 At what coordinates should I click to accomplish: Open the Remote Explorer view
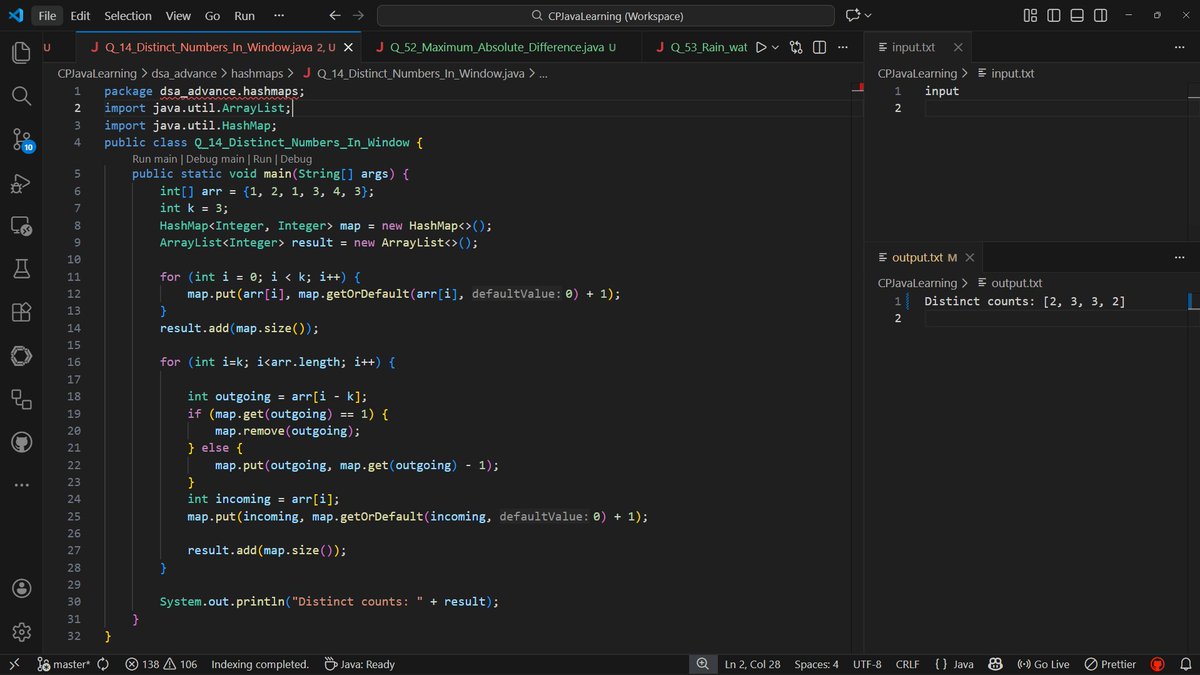click(22, 226)
